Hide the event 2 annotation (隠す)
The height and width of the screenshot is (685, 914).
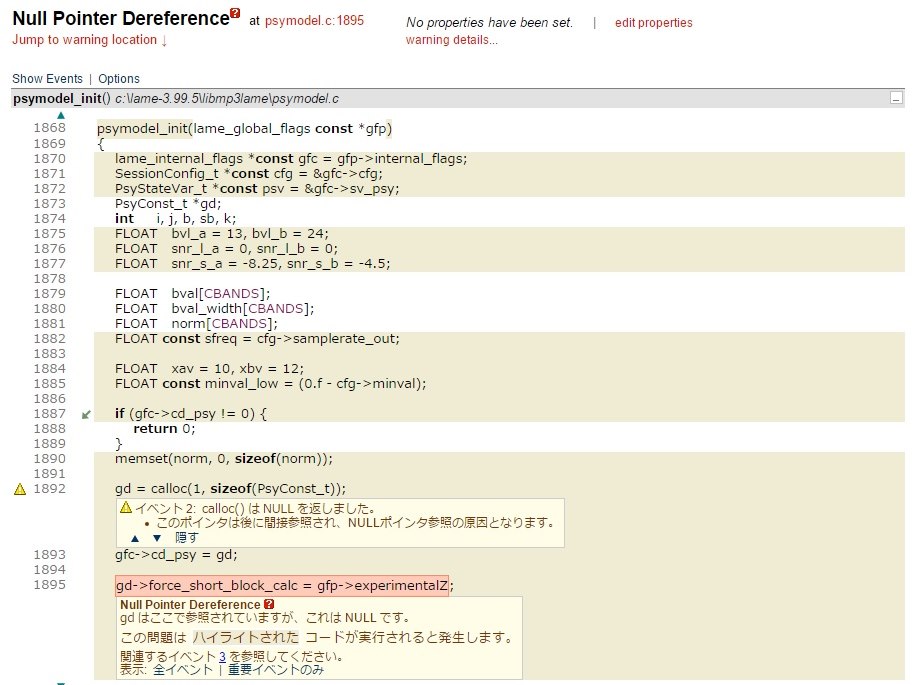tap(187, 538)
